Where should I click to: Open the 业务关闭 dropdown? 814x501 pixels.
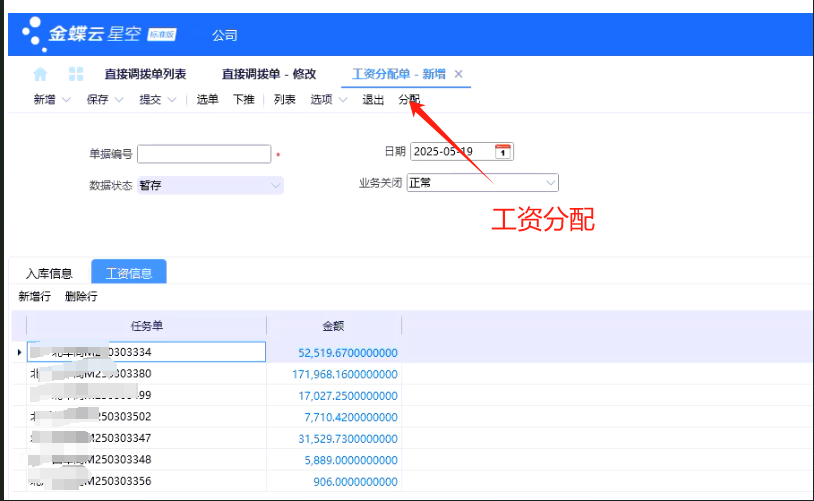550,182
